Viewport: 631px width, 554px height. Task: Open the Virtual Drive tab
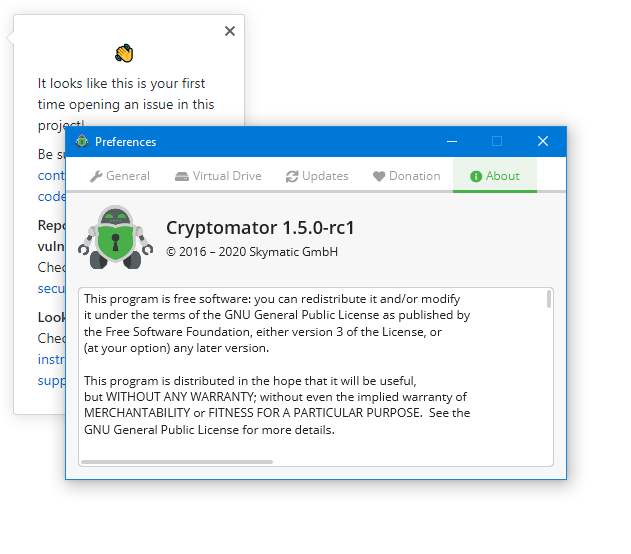218,176
